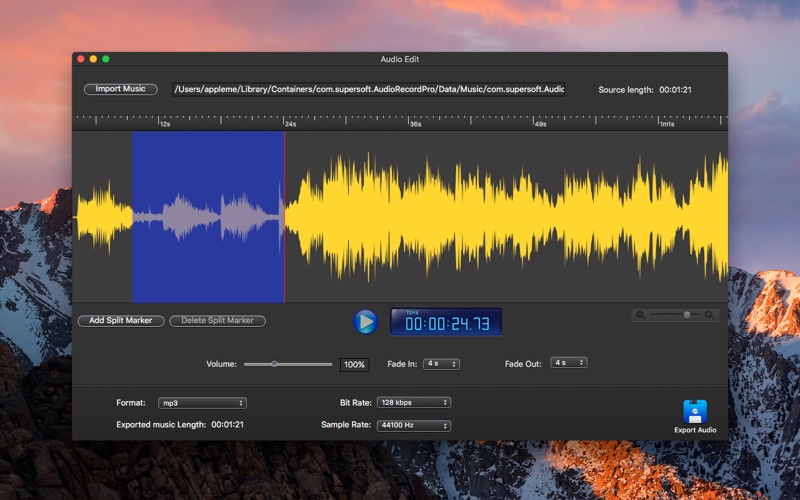
Task: Click the volume percentage field showing 100%
Action: click(354, 365)
